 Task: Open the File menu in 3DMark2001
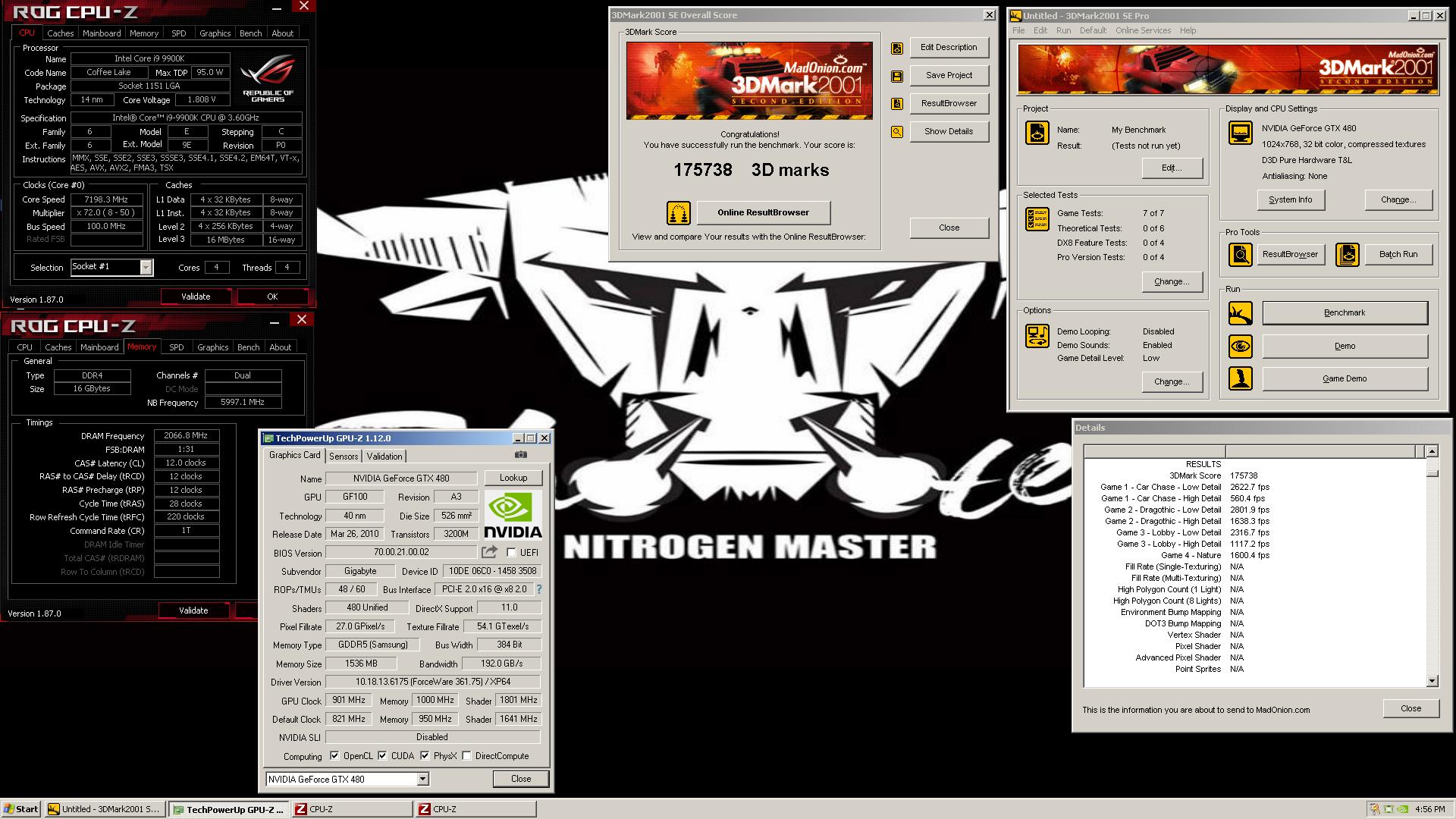[1018, 31]
